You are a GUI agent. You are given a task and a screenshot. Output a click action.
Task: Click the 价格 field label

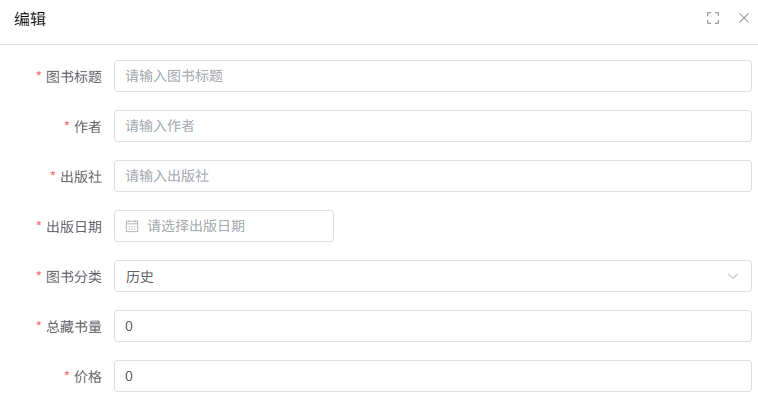pyautogui.click(x=88, y=376)
